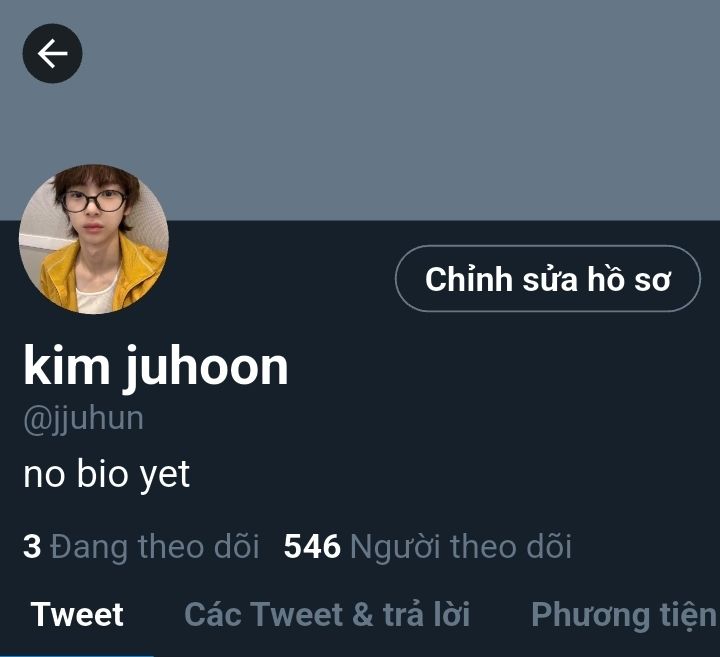Click the follower count number 546
The image size is (720, 657).
click(x=312, y=546)
